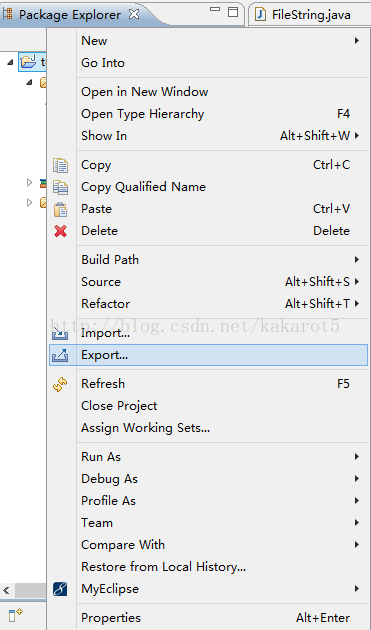Viewport: 371px width, 630px height.
Task: Click the Copy icon in context menu
Action: [60, 165]
